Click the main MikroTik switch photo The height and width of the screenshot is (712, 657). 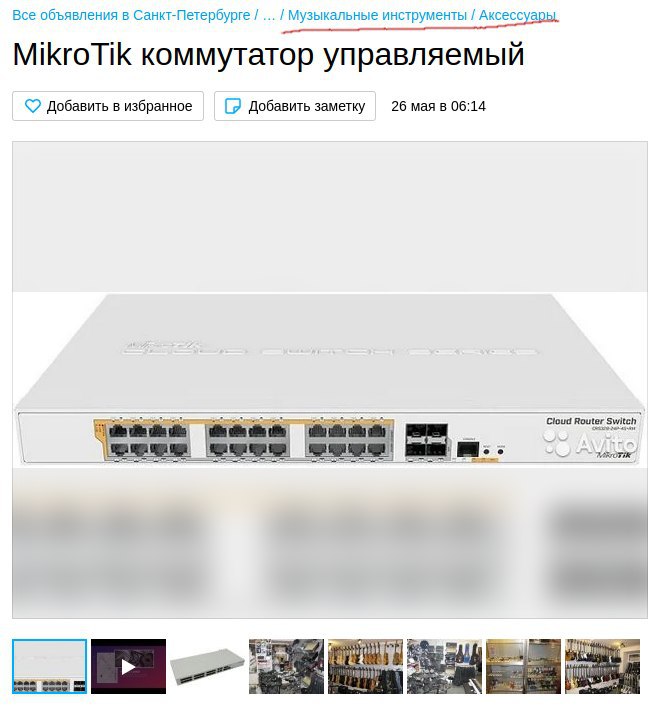pyautogui.click(x=330, y=380)
